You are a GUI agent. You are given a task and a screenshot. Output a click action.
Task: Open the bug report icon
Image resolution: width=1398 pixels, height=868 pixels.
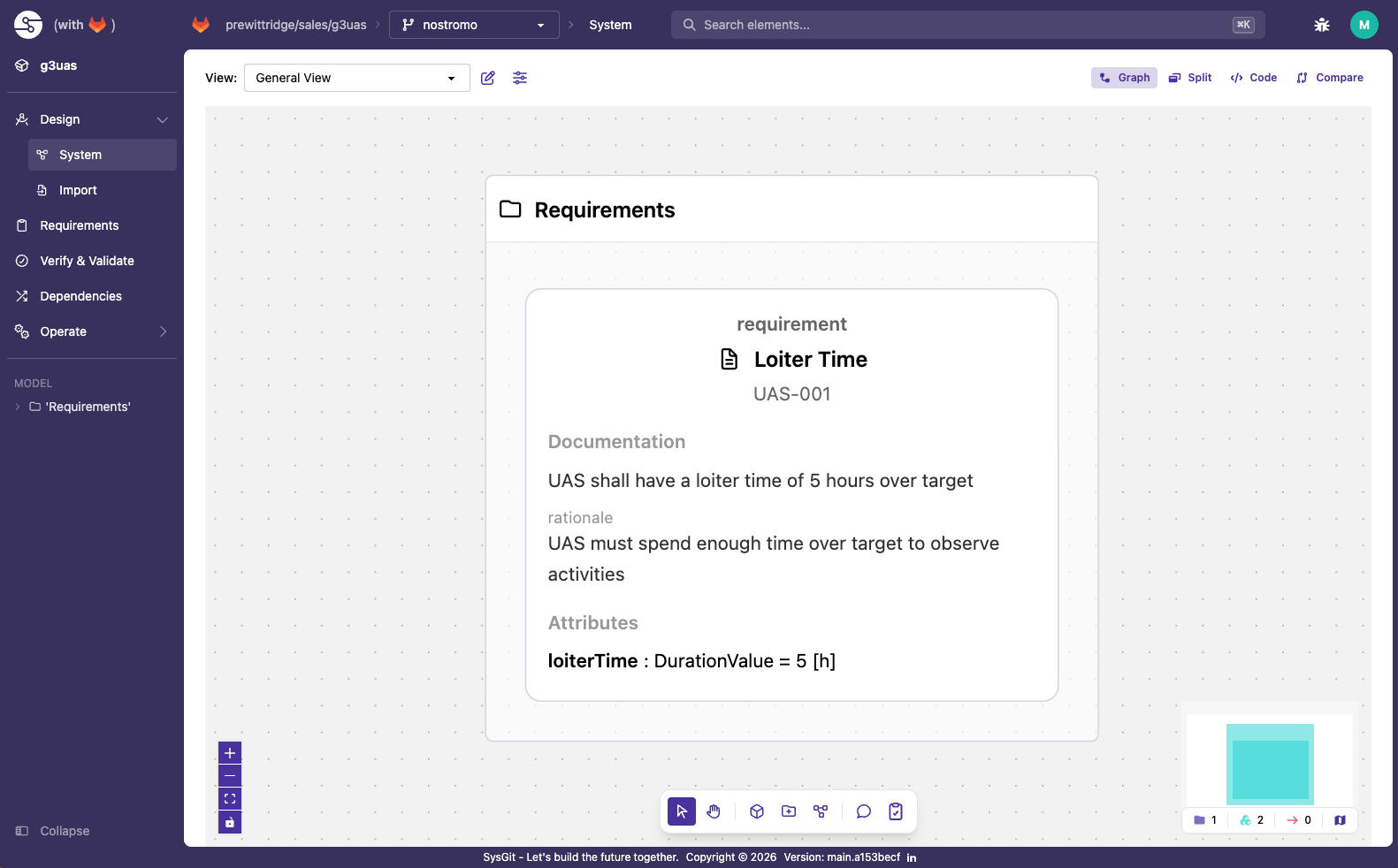(x=1322, y=25)
